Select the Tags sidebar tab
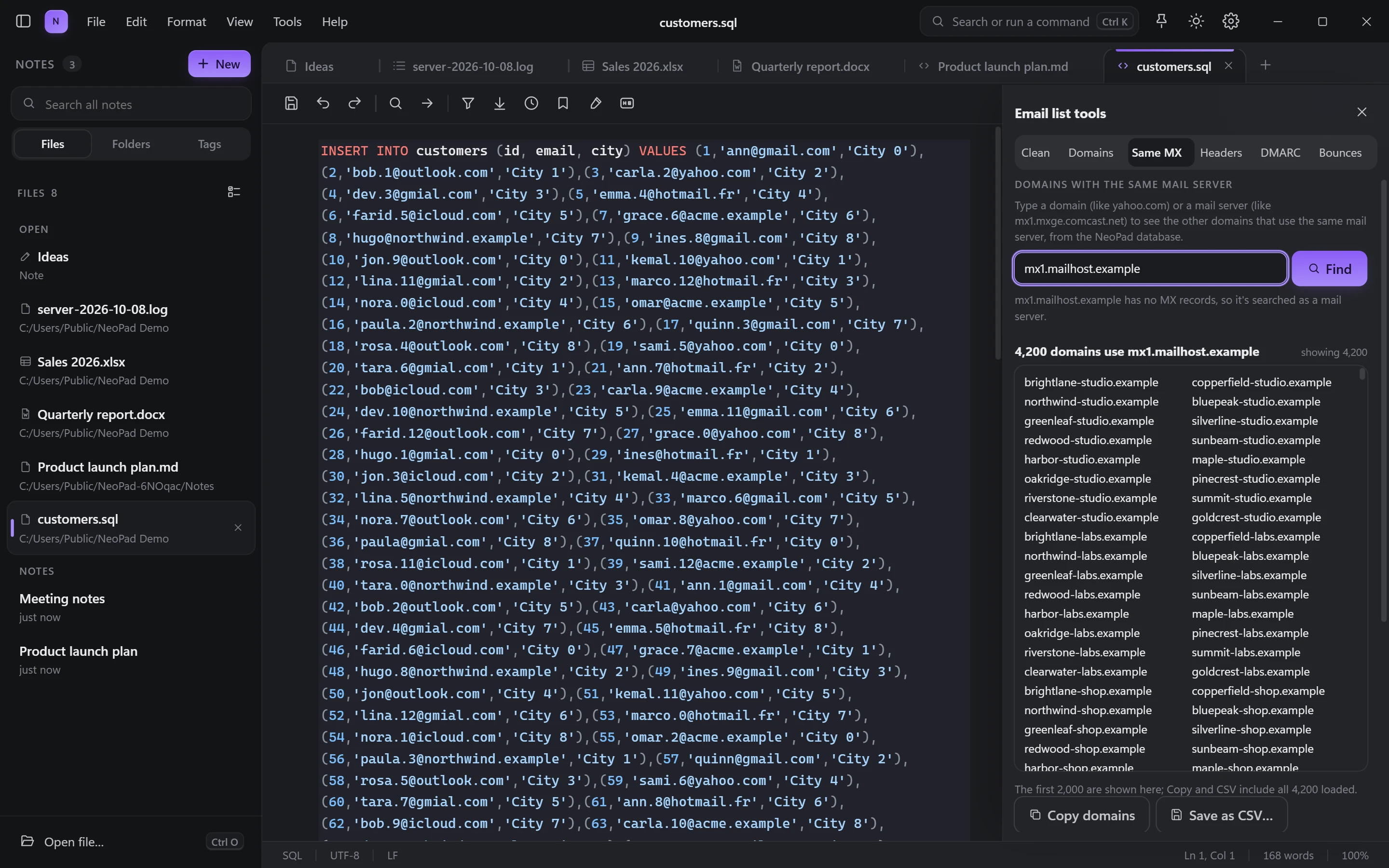The width and height of the screenshot is (1389, 868). pyautogui.click(x=209, y=144)
